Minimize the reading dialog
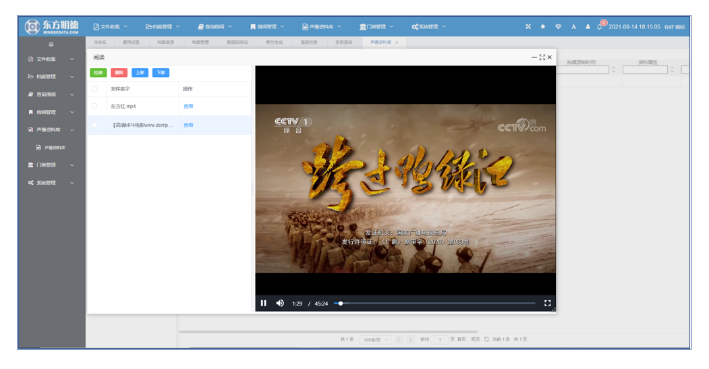Image resolution: width=709 pixels, height=369 pixels. point(534,57)
